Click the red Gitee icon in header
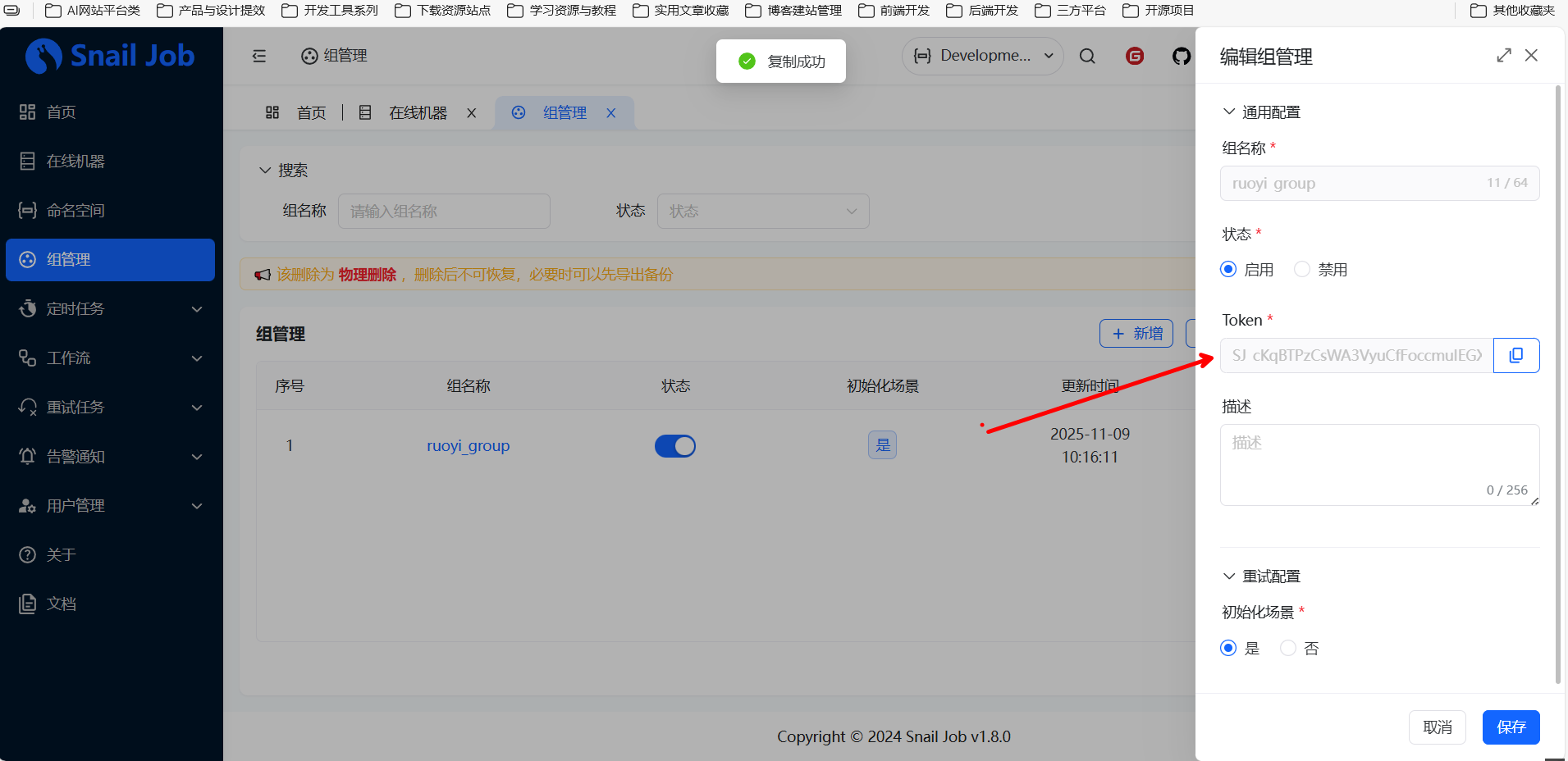Image resolution: width=1568 pixels, height=761 pixels. click(1134, 56)
